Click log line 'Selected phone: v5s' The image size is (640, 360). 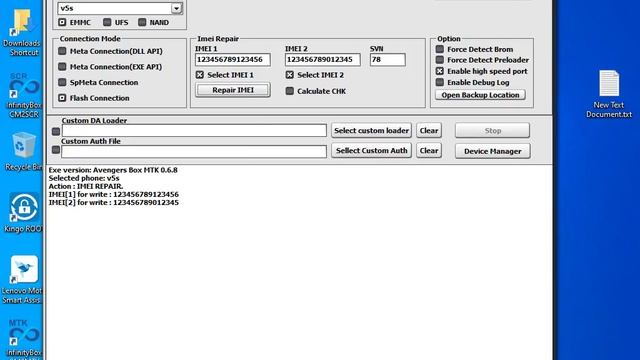pyautogui.click(x=84, y=178)
